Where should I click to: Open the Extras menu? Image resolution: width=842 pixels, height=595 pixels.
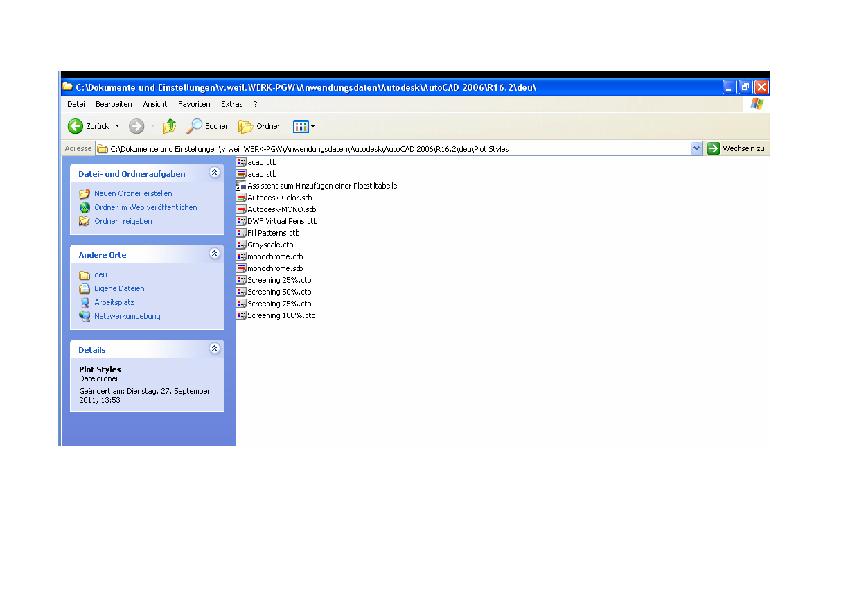coord(231,104)
